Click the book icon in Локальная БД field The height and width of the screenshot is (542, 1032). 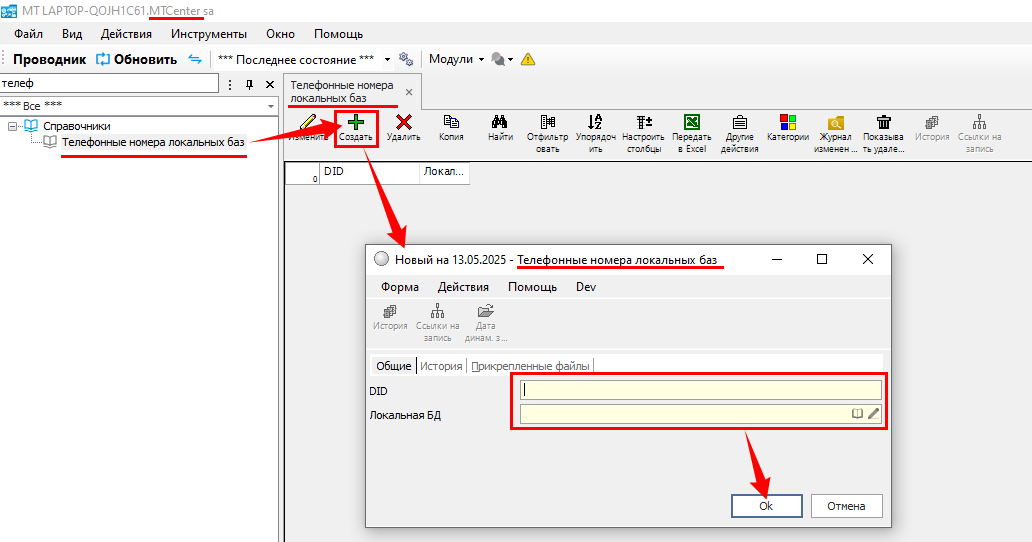857,413
